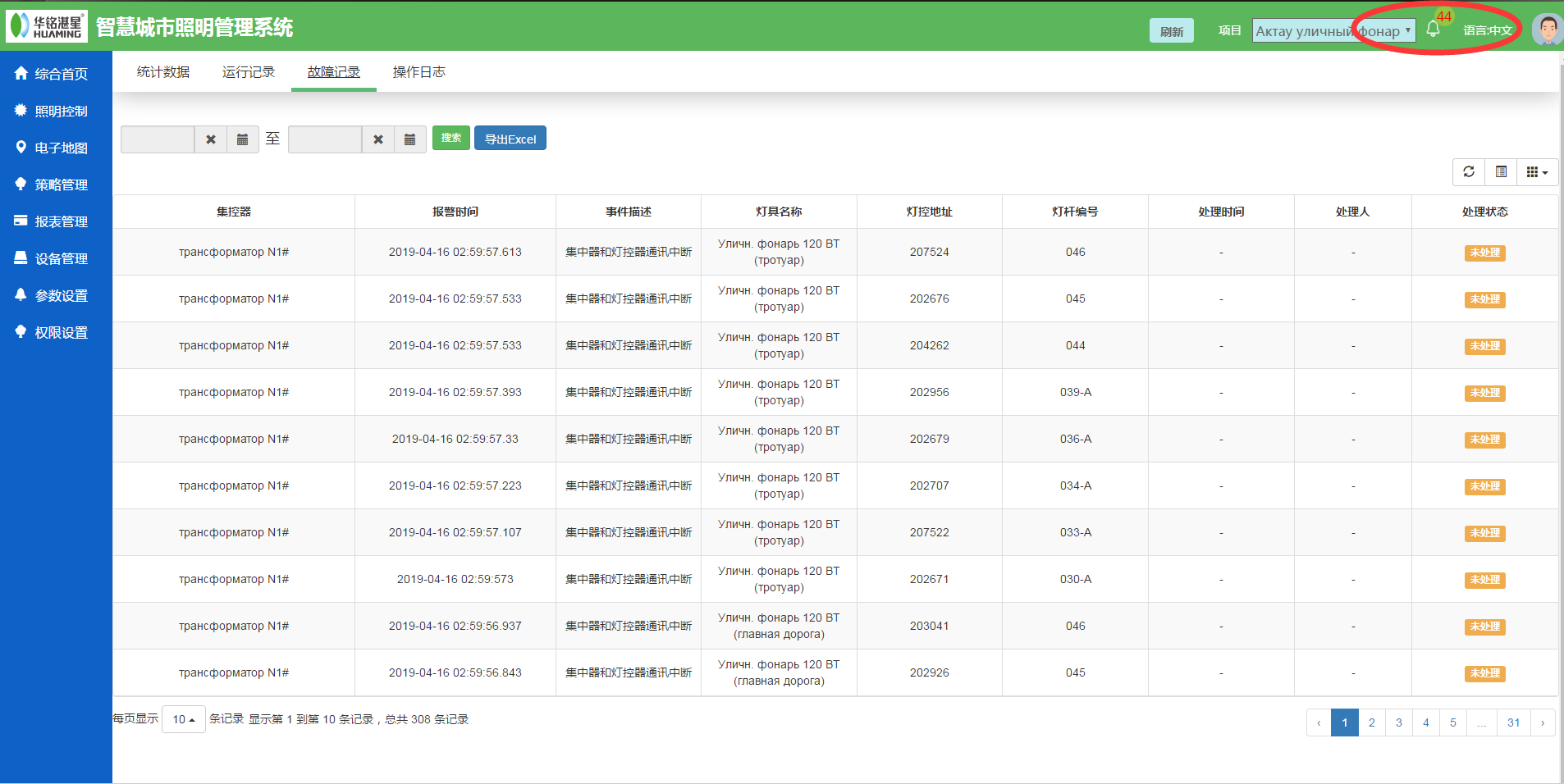
Task: Select current page 1 button
Action: point(1345,722)
